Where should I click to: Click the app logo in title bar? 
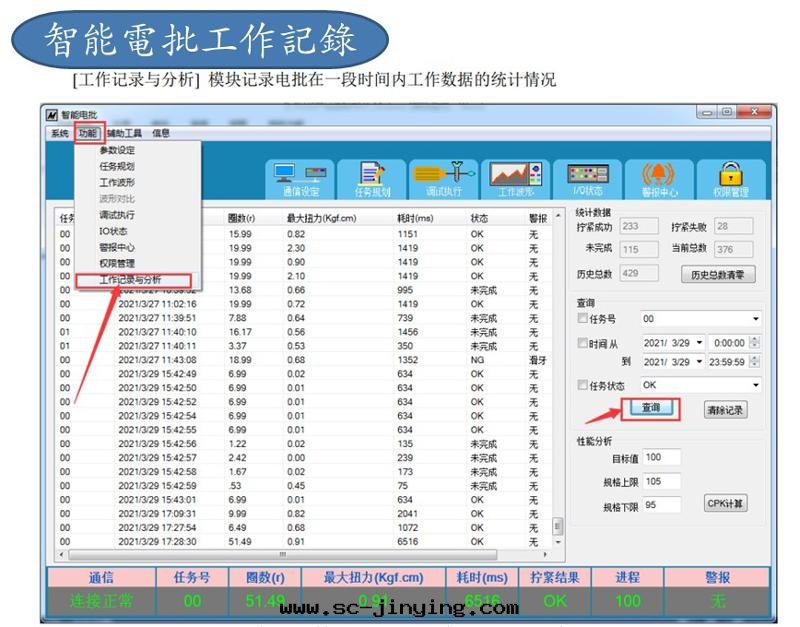pos(51,114)
